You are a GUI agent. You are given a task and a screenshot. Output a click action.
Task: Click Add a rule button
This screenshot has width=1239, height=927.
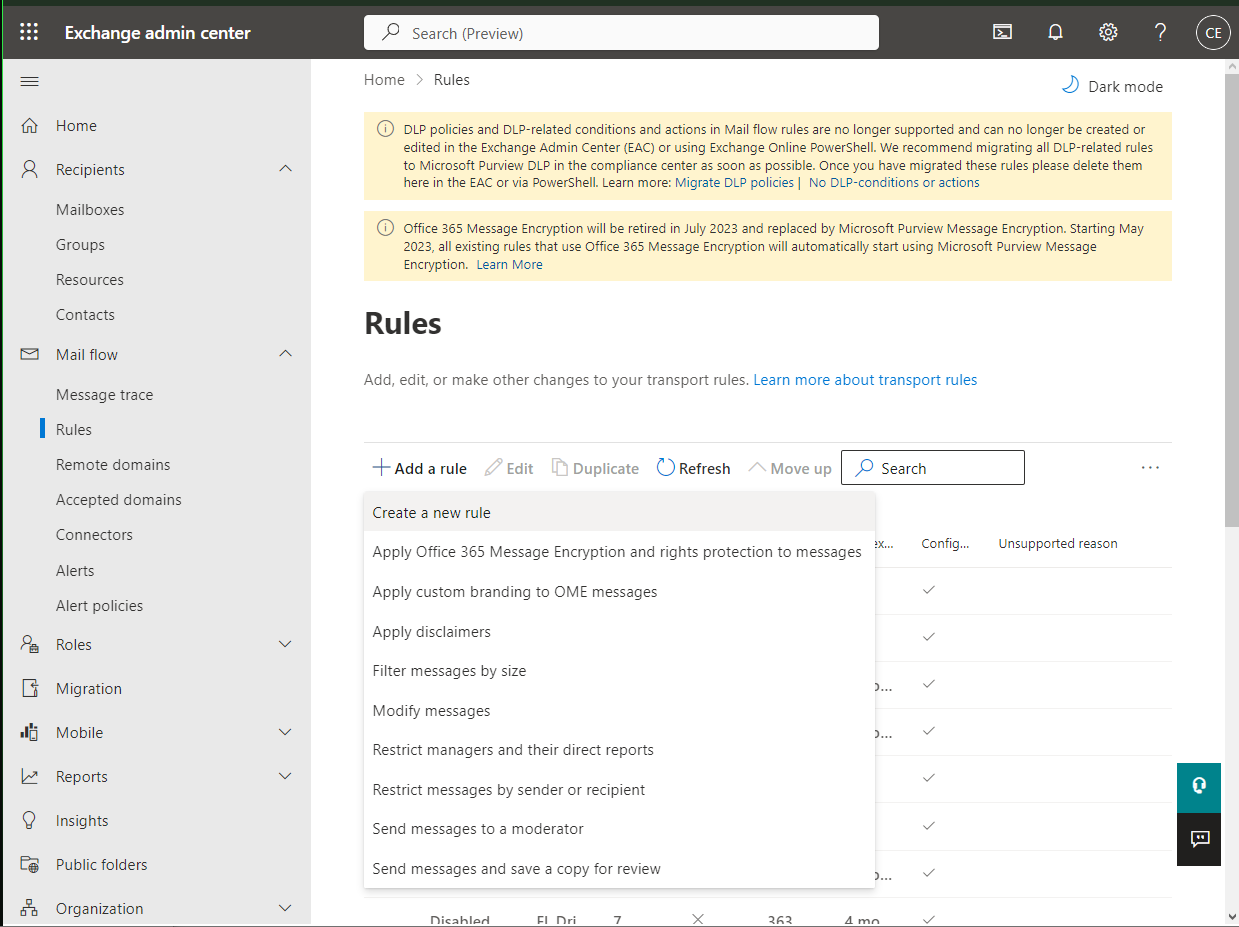pos(420,468)
